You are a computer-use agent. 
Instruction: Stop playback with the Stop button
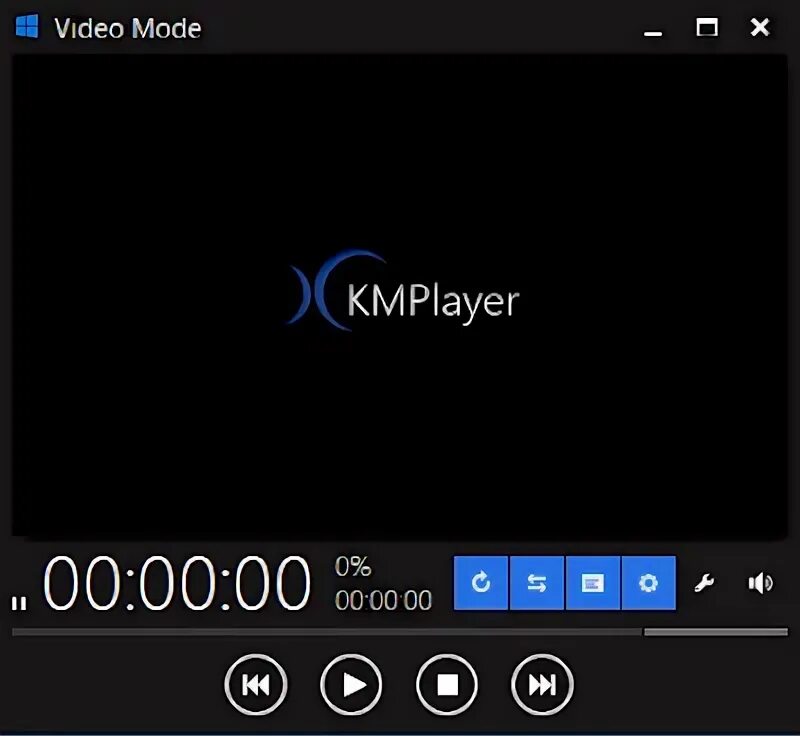[447, 684]
